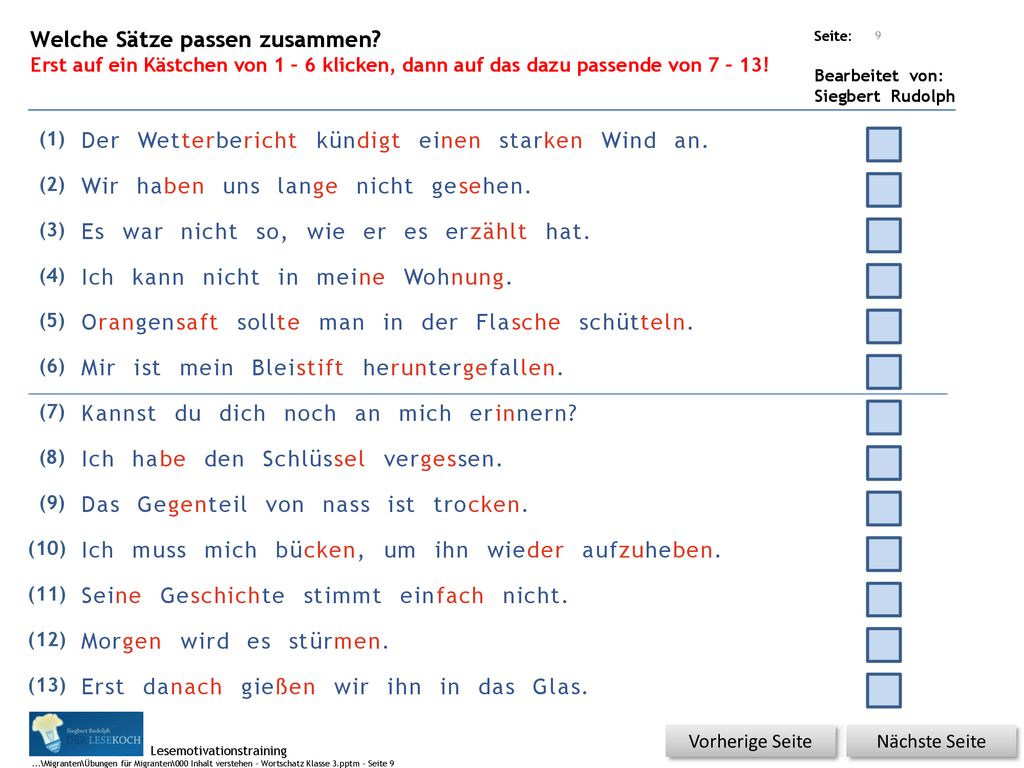Select the box for sentence 9
This screenshot has width=1024, height=768.
click(884, 508)
